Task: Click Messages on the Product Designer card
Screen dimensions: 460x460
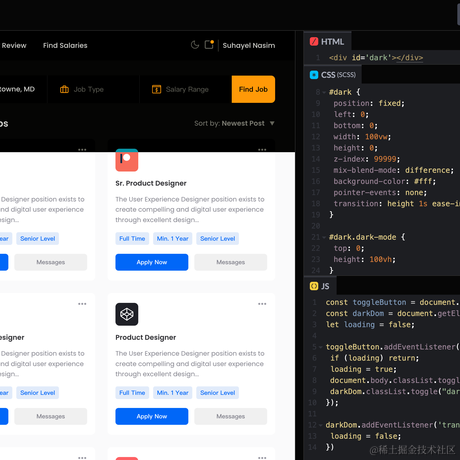Action: (x=231, y=416)
